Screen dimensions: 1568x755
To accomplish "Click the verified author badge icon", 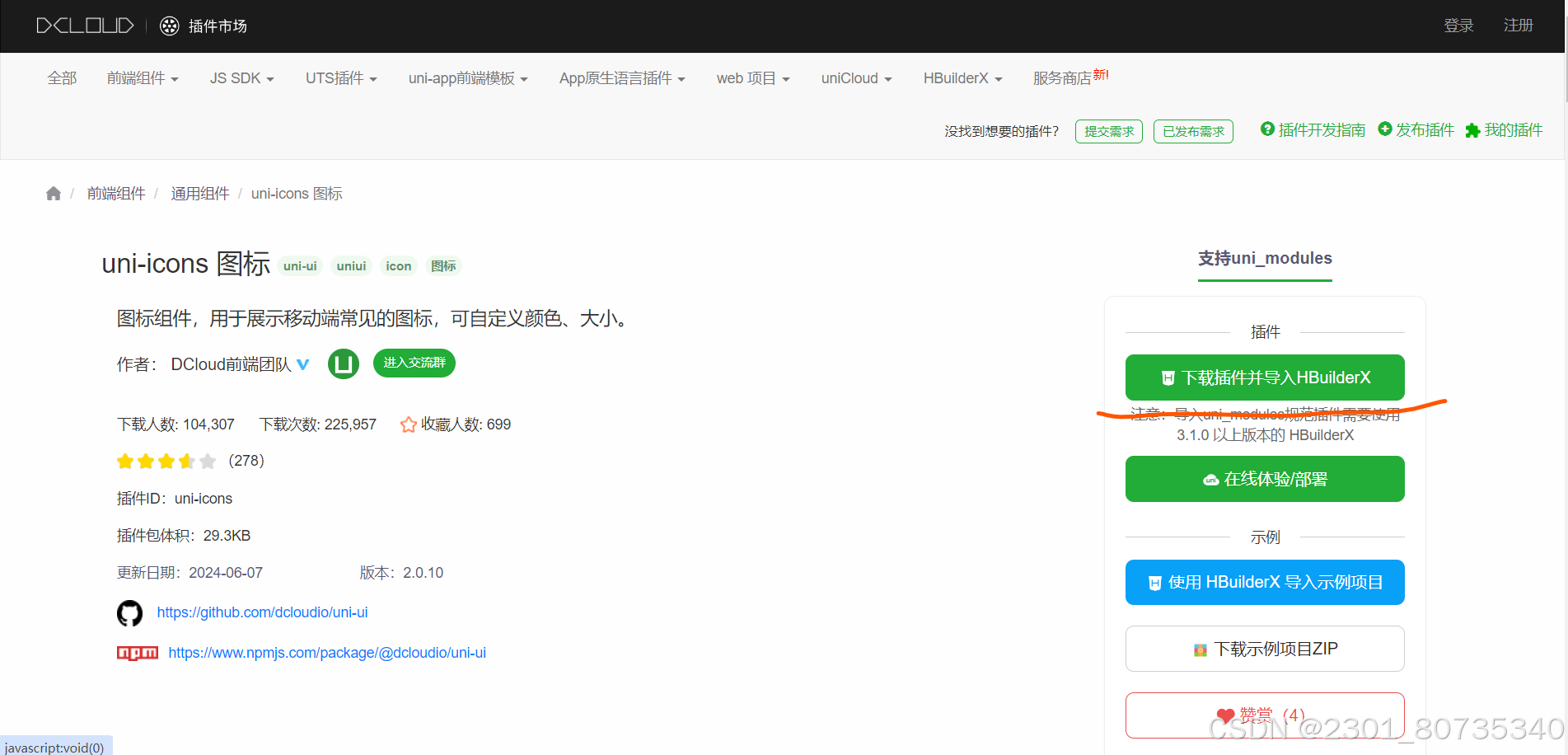I will point(303,364).
